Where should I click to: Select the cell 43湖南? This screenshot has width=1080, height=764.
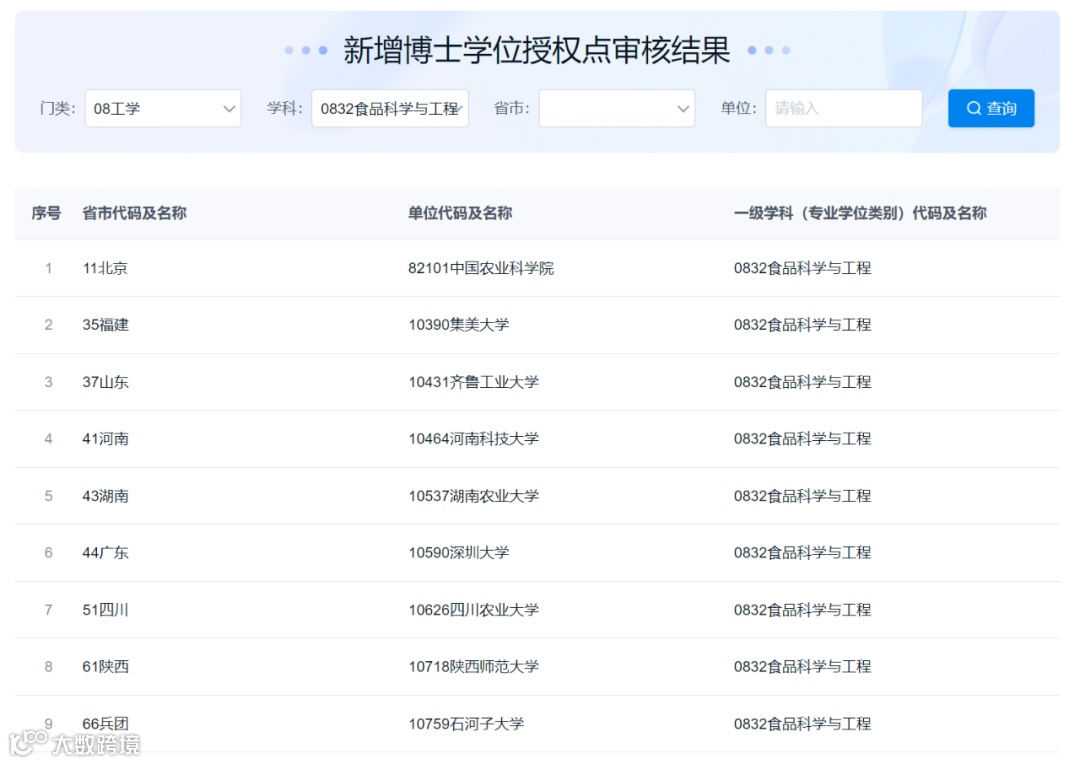105,496
